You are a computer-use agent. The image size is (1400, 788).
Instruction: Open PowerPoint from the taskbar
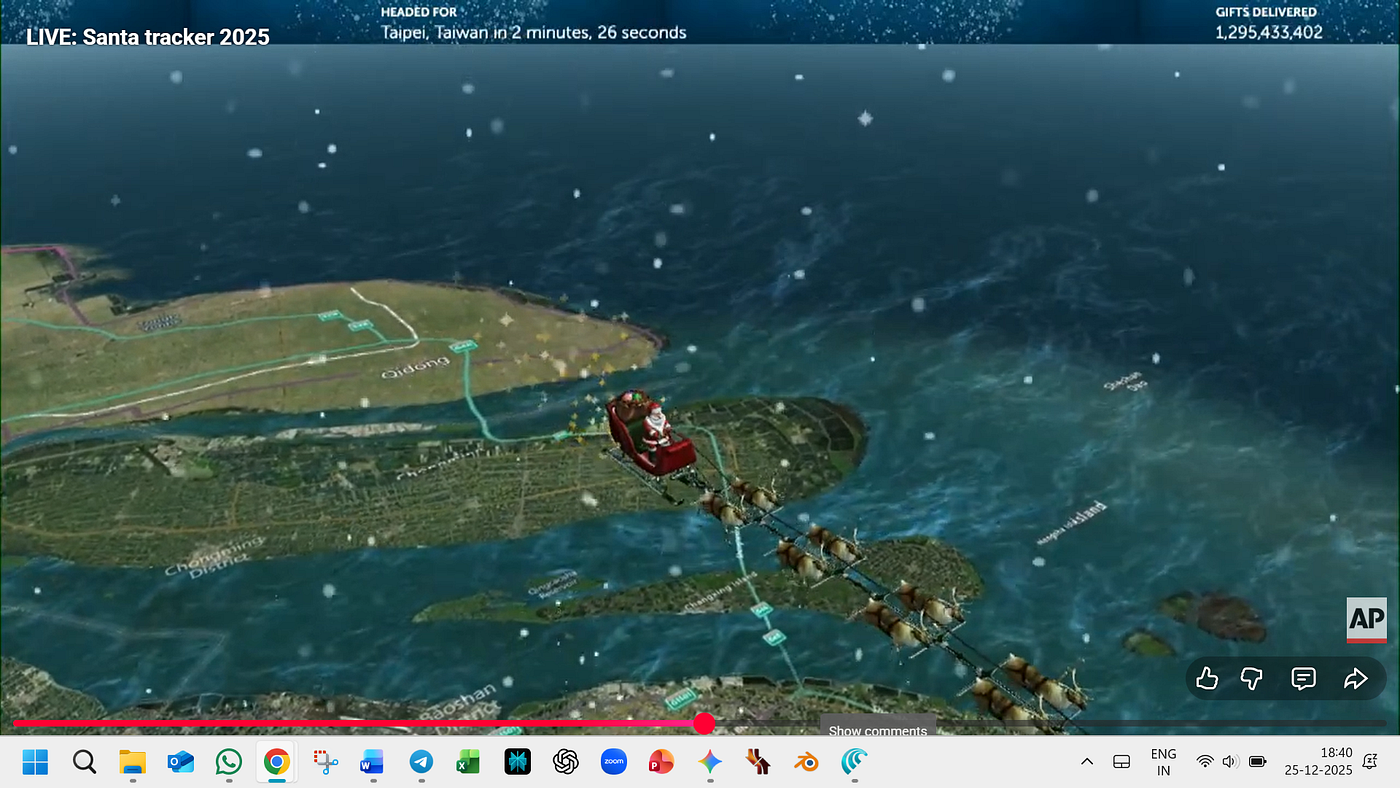point(661,762)
